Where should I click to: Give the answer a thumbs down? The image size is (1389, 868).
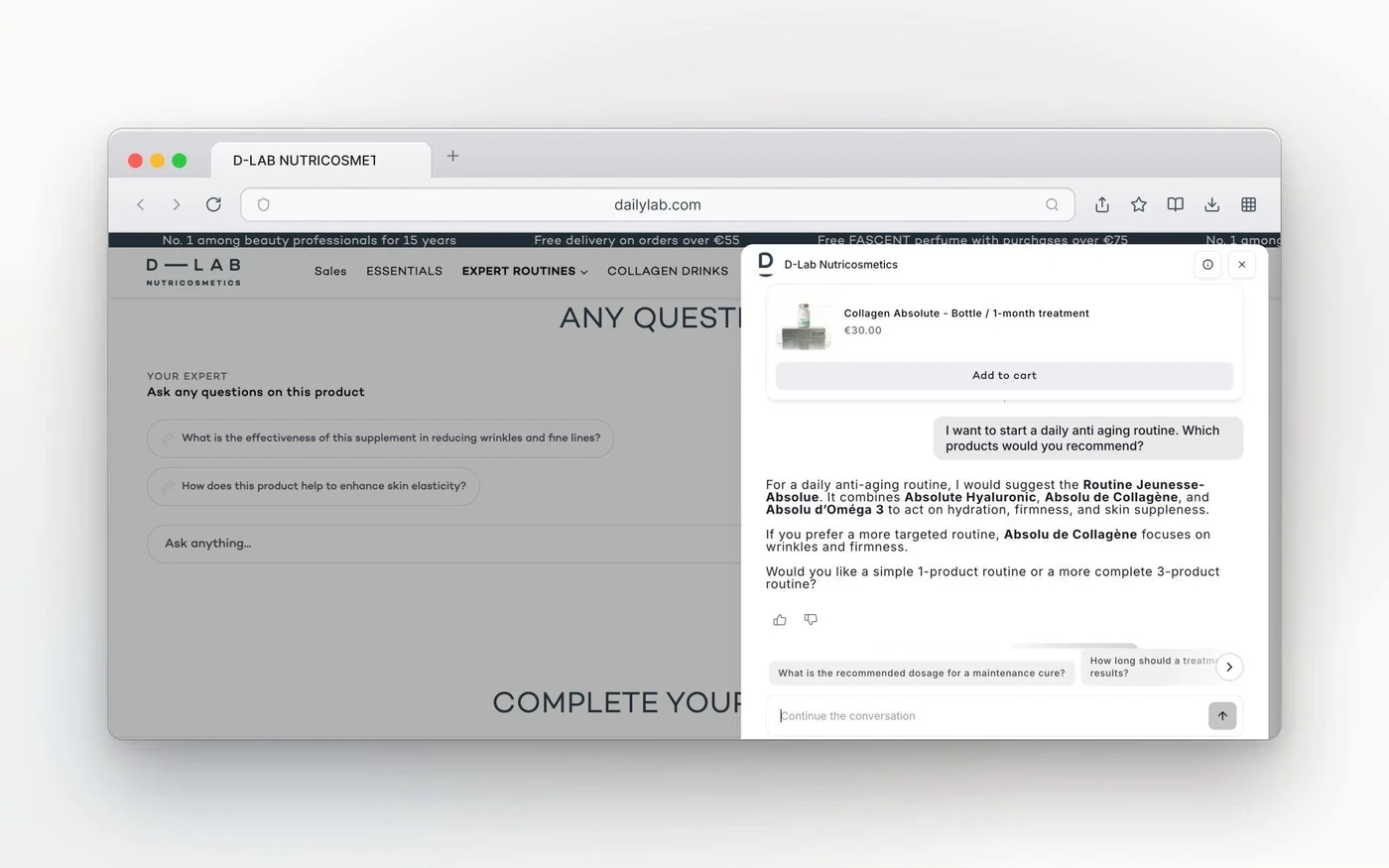(811, 620)
